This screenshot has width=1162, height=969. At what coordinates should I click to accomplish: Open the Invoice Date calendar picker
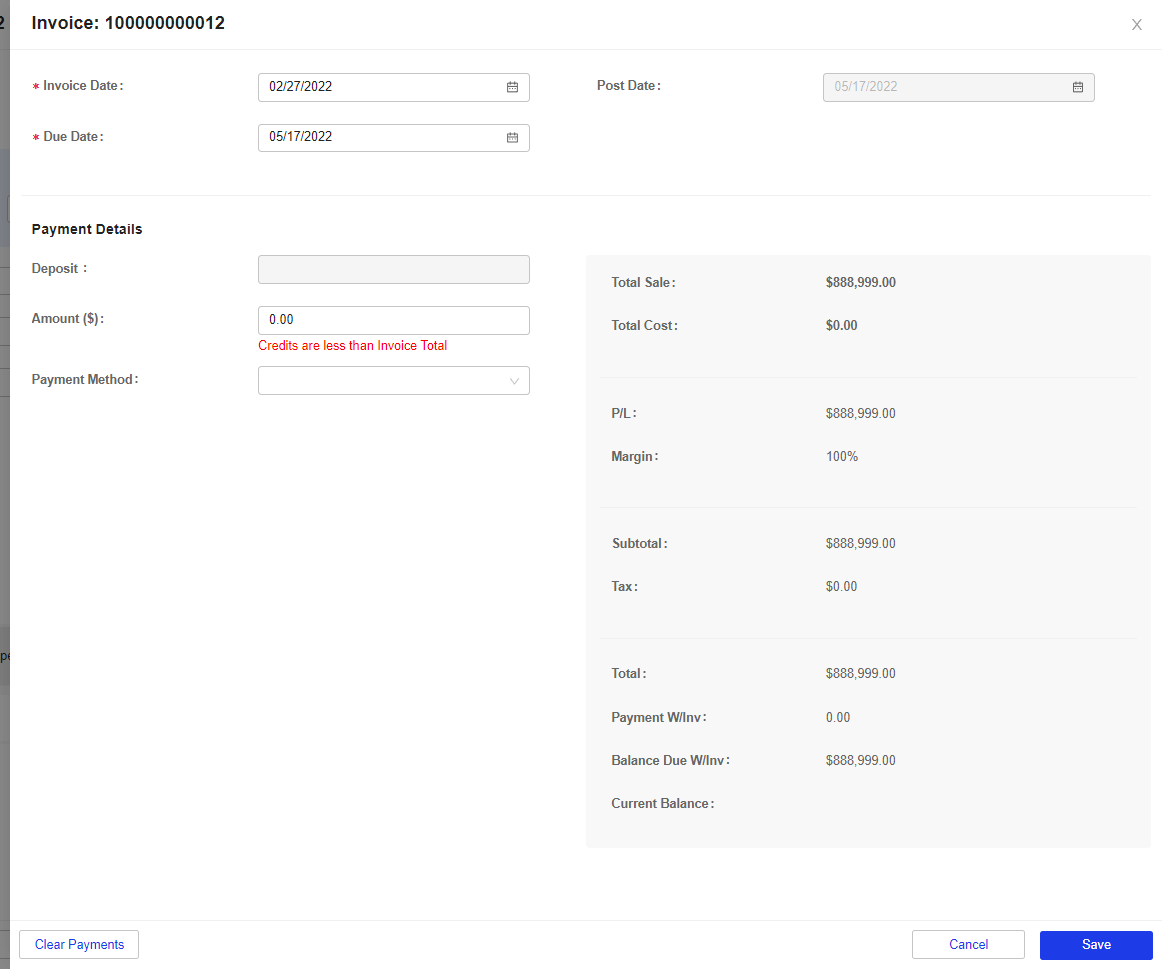coord(512,87)
